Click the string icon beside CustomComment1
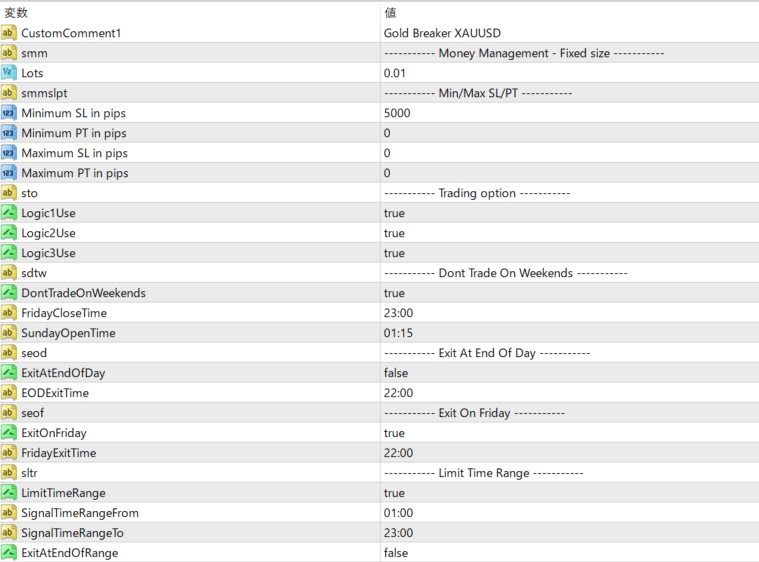759x562 pixels. click(x=9, y=33)
